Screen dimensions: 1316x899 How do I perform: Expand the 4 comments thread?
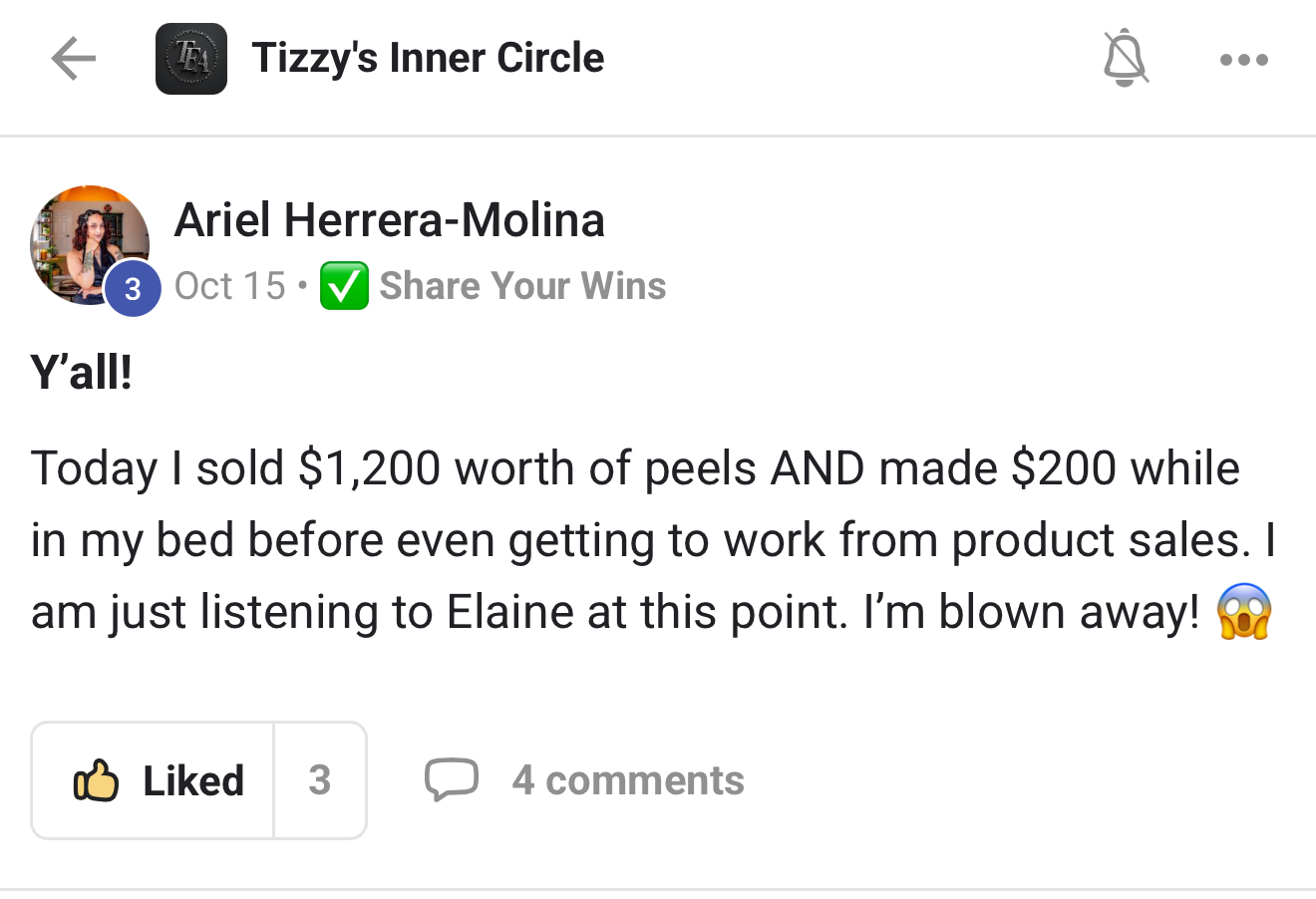(x=628, y=780)
